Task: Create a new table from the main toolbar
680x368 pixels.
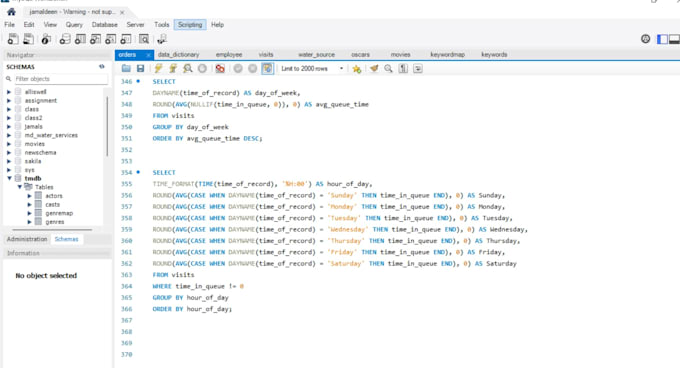Action: tap(80, 39)
